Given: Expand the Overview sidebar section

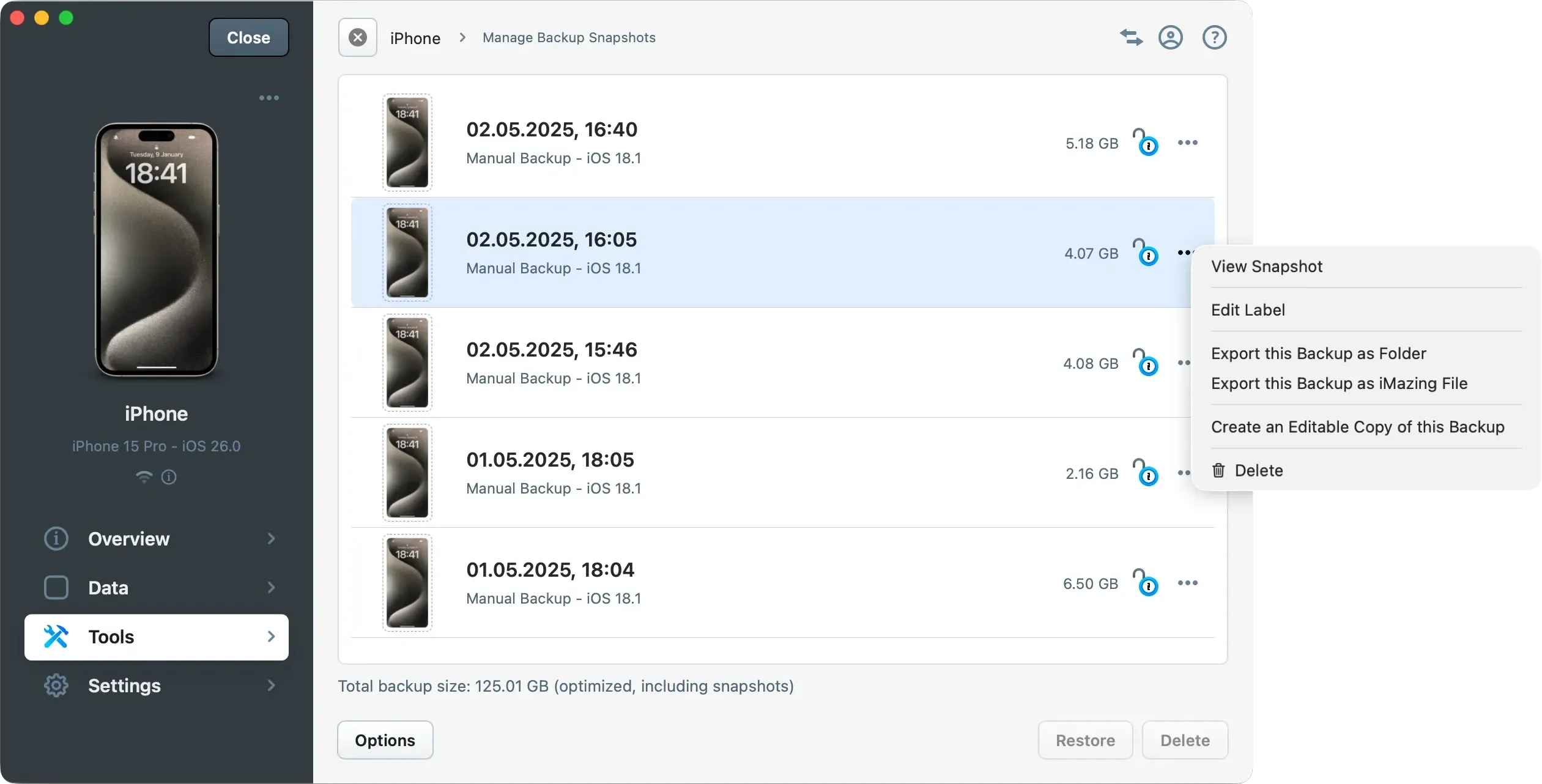Looking at the screenshot, I should coord(271,539).
